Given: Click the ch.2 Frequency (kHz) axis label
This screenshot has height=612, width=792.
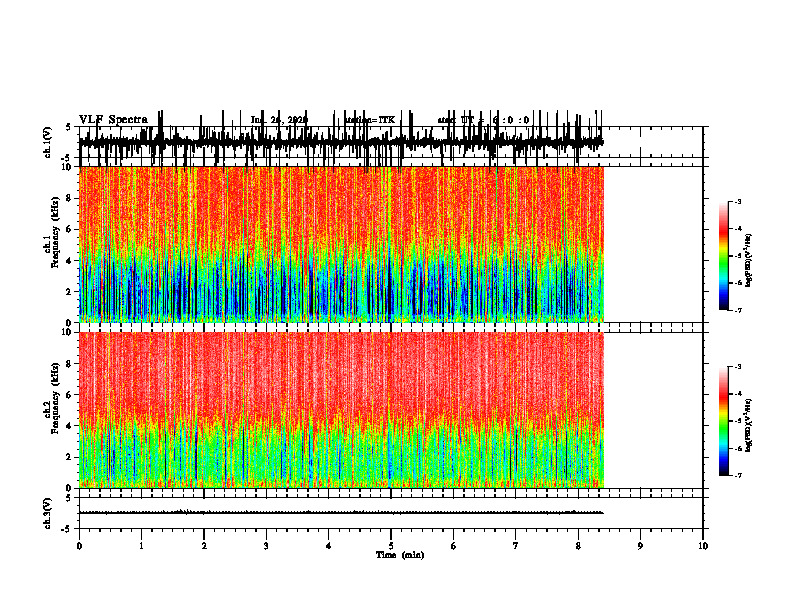Looking at the screenshot, I should tap(52, 398).
